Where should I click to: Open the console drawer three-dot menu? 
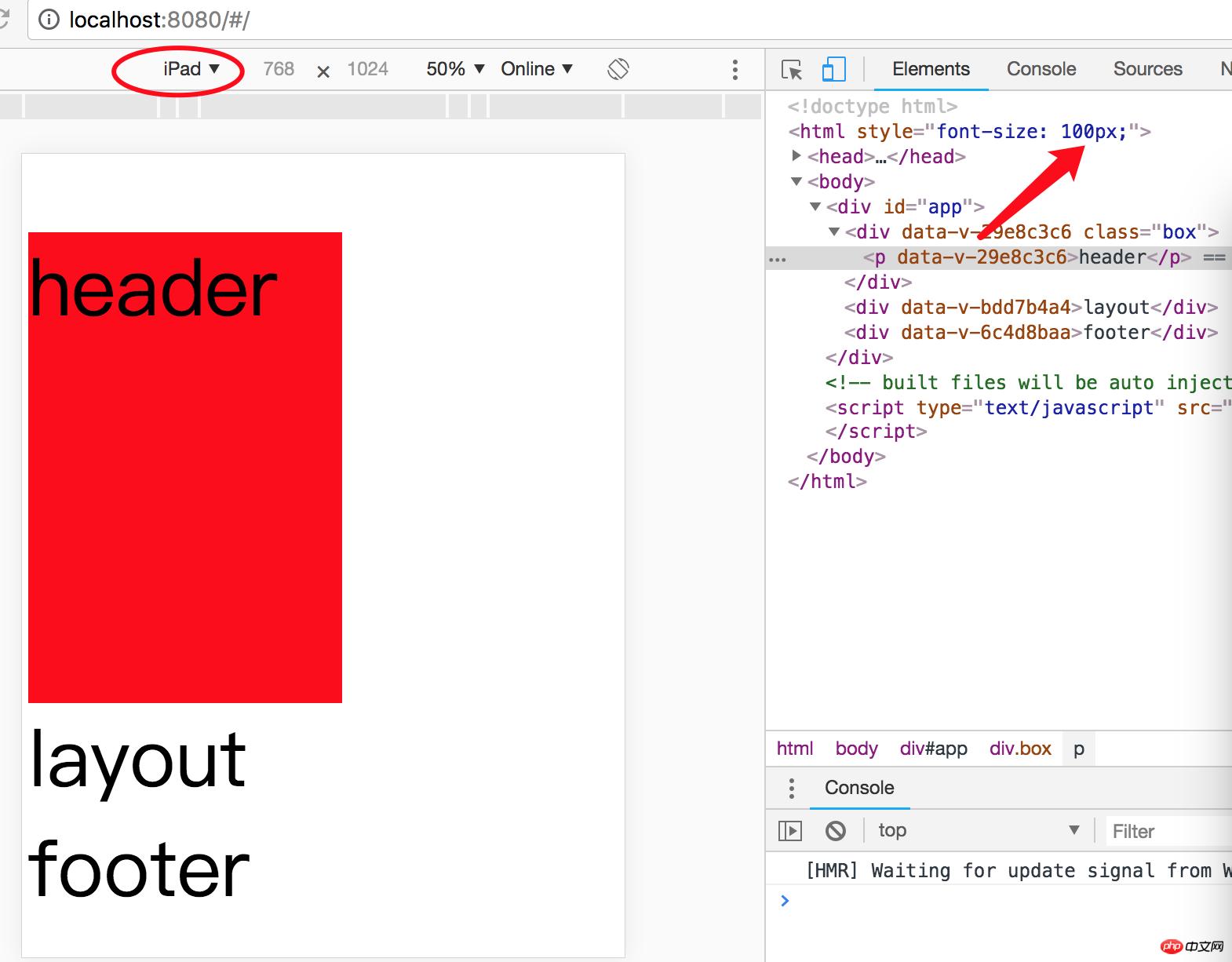tap(791, 788)
